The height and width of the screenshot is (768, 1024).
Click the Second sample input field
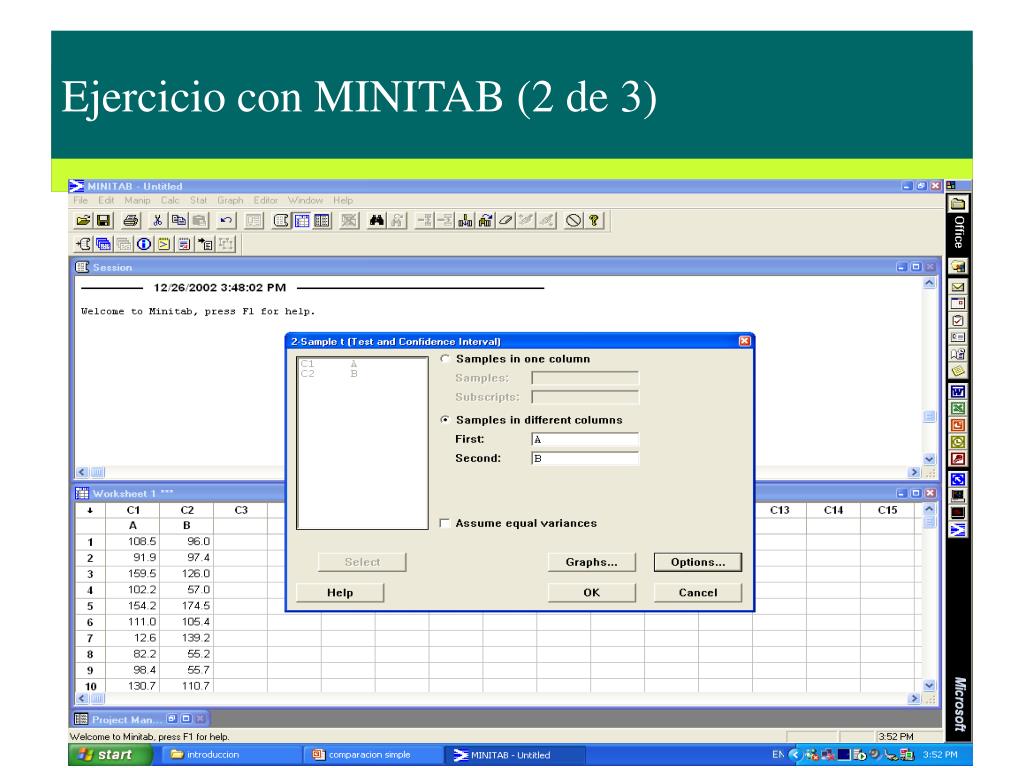585,458
